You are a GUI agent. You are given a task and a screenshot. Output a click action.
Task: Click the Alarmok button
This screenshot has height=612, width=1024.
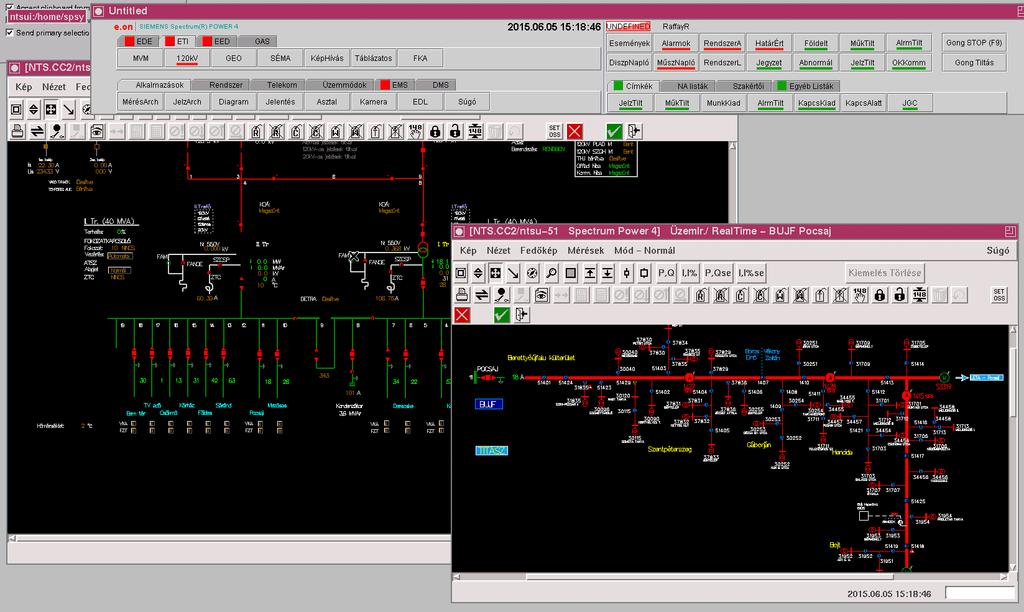676,43
